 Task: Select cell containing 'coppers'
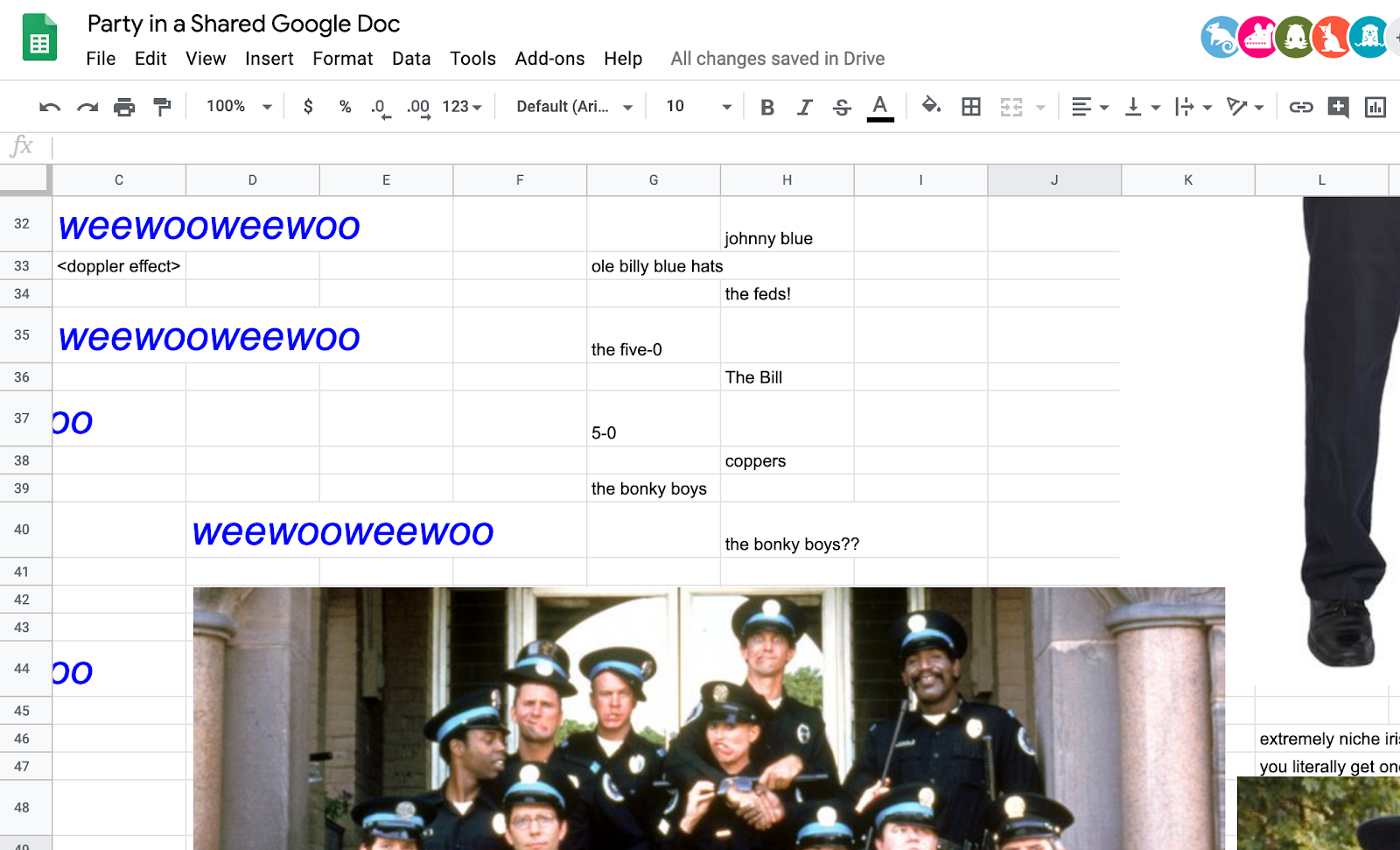coord(787,460)
